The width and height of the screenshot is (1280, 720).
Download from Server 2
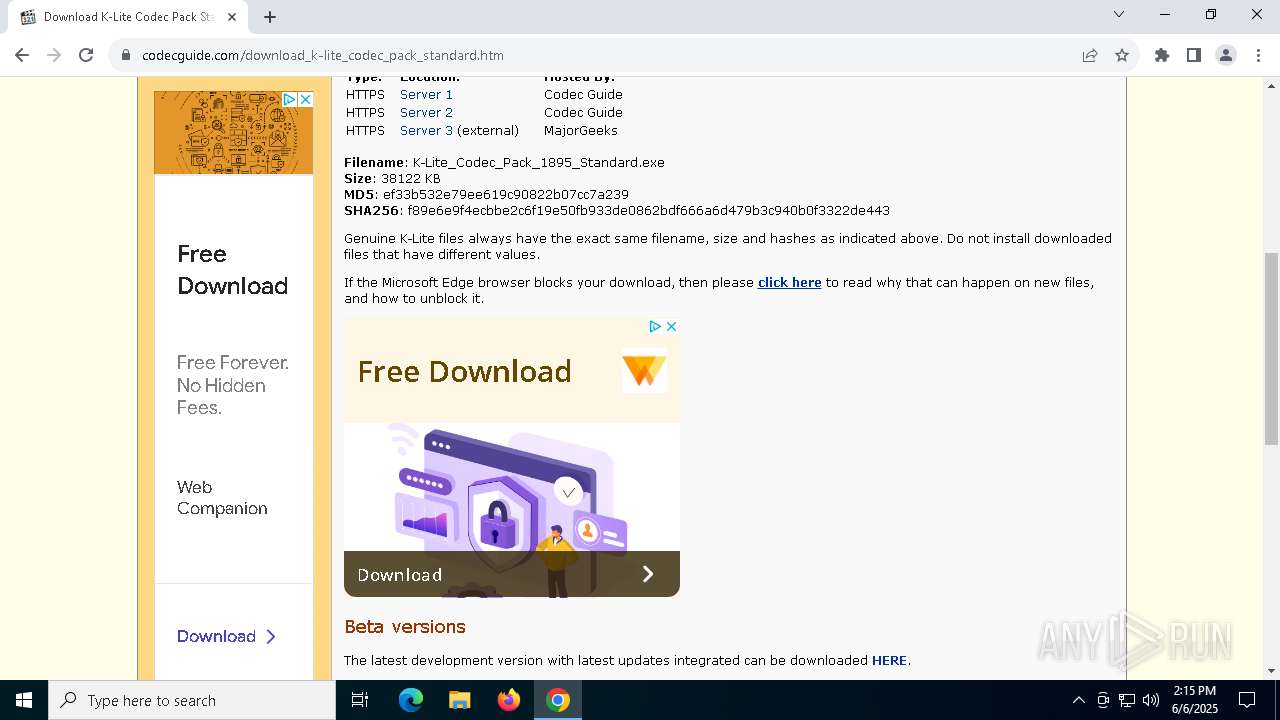(426, 112)
